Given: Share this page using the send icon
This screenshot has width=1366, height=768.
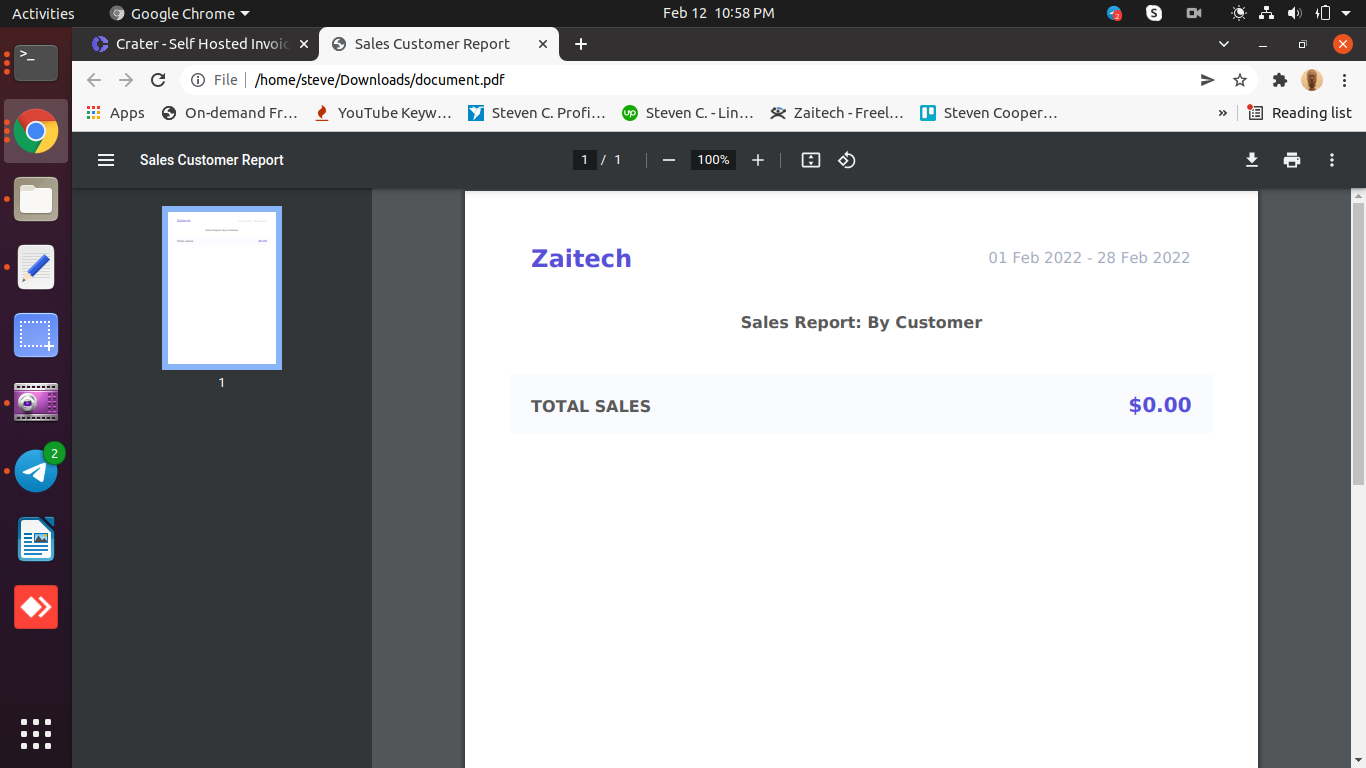Looking at the screenshot, I should [x=1208, y=80].
